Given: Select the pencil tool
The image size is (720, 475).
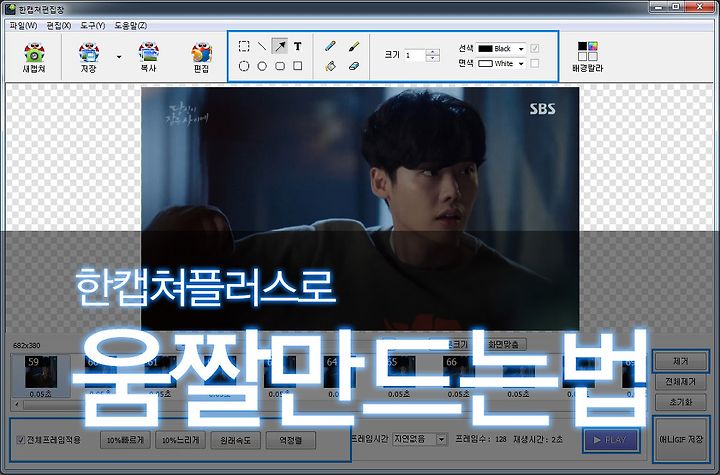Looking at the screenshot, I should (x=330, y=46).
